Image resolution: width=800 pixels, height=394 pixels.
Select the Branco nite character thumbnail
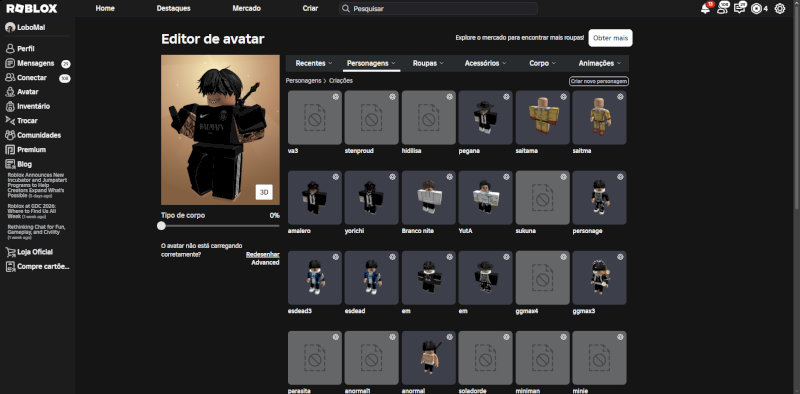click(429, 198)
